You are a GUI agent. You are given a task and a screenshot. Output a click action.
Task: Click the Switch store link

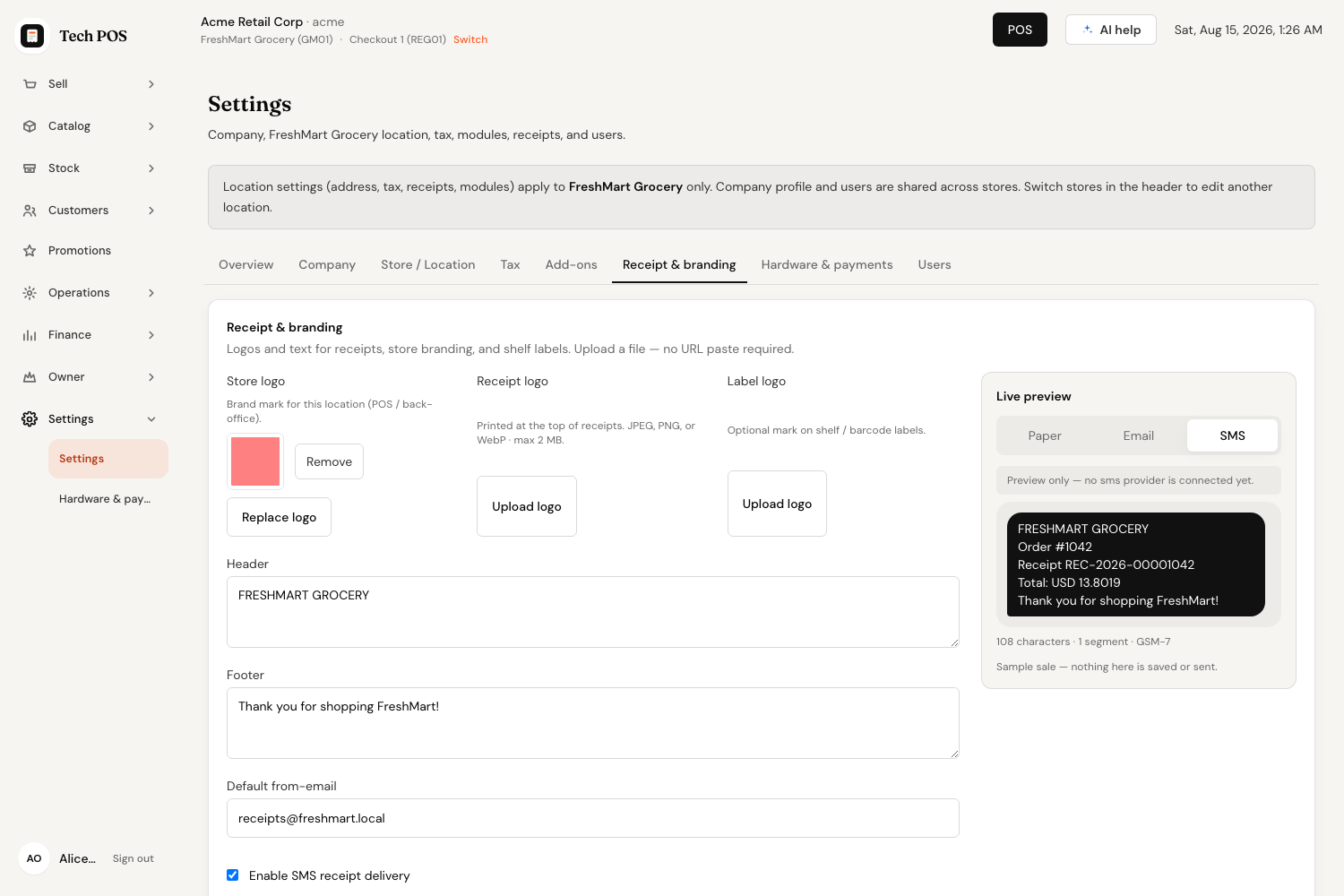tap(470, 39)
